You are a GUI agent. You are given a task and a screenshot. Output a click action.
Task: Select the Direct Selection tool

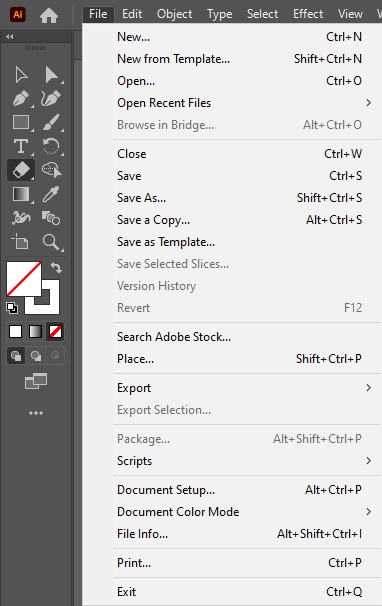tap(51, 75)
